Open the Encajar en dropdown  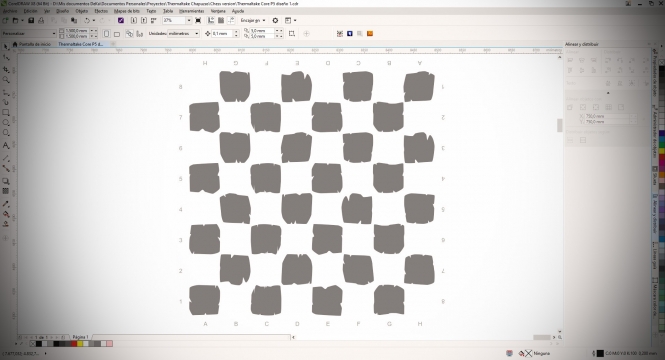pyautogui.click(x=253, y=20)
